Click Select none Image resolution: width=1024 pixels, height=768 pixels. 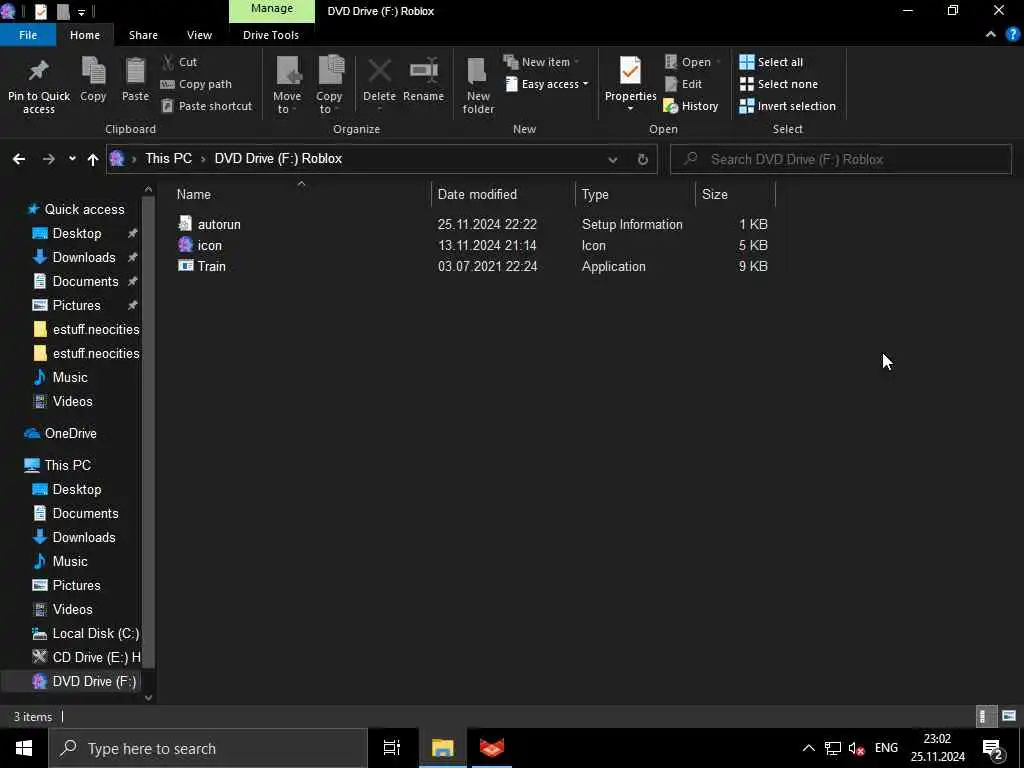[778, 84]
